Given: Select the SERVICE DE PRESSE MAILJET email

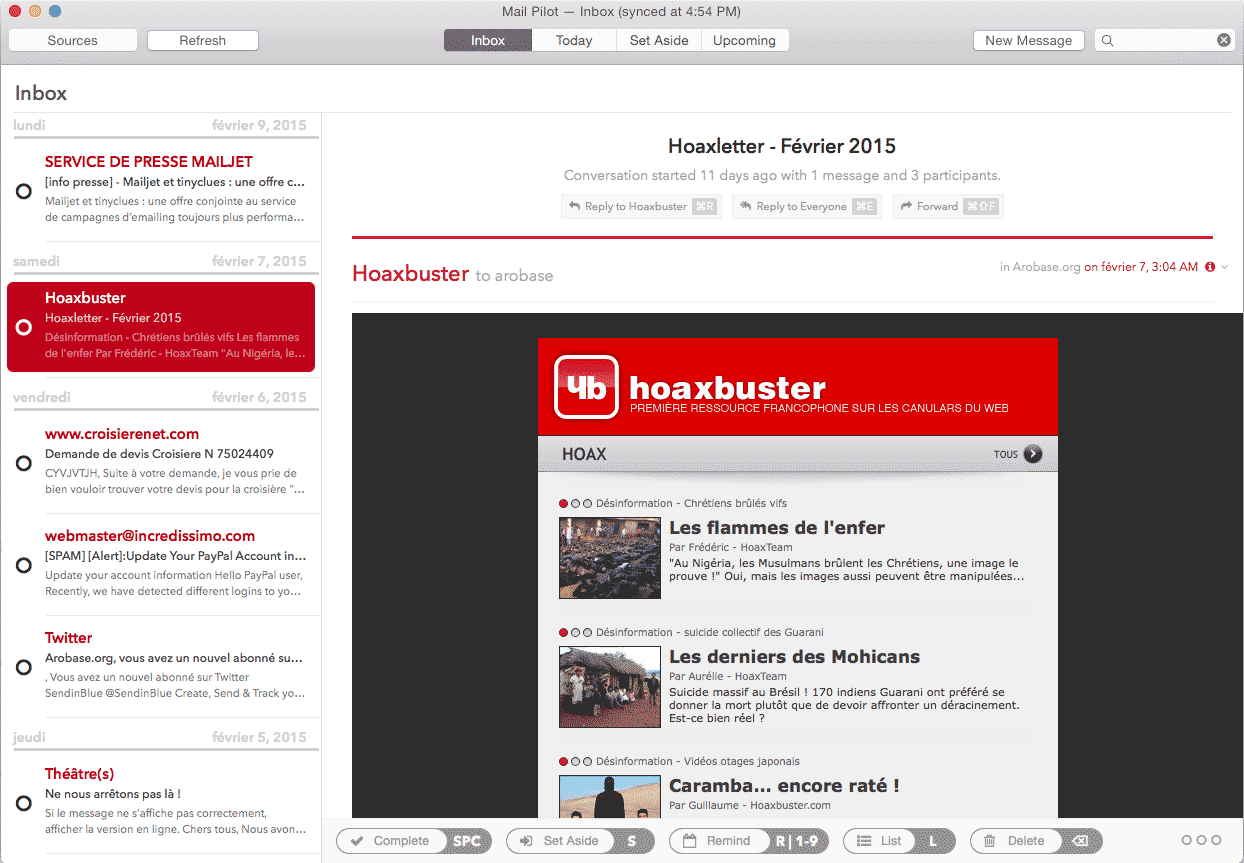Looking at the screenshot, I should 162,190.
